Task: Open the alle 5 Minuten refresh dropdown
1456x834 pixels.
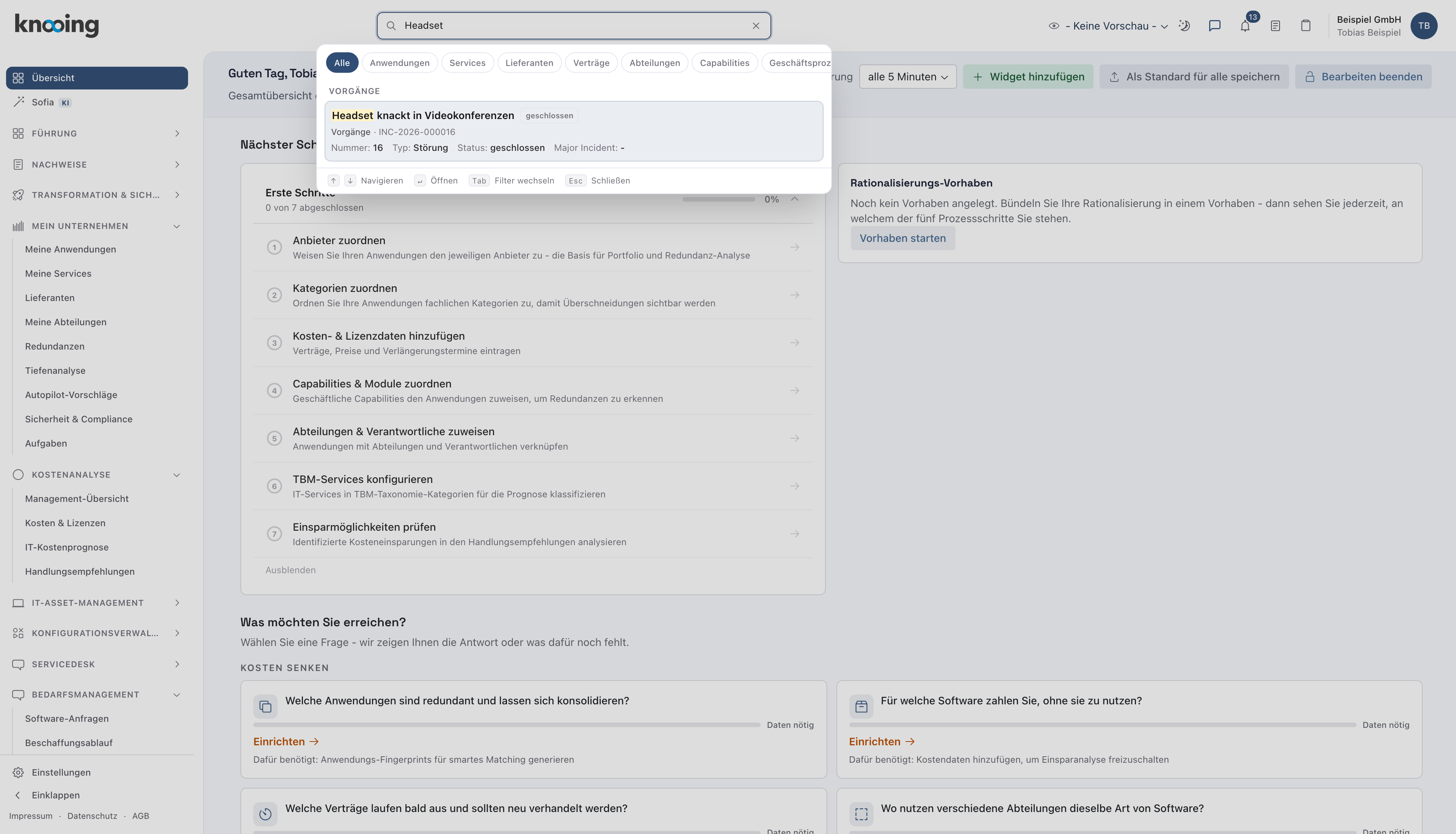Action: 907,77
